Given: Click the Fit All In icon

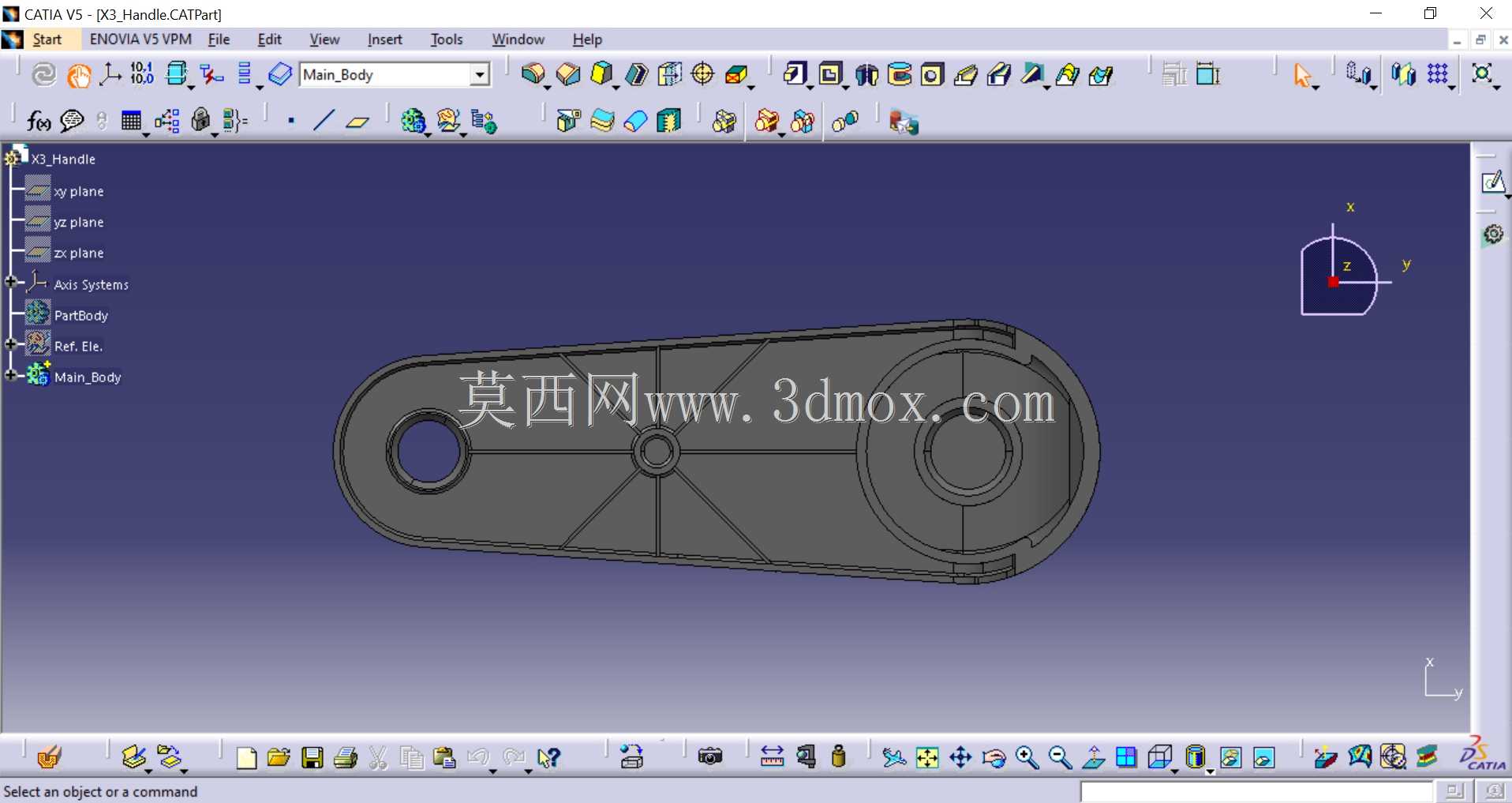Looking at the screenshot, I should pos(927,757).
